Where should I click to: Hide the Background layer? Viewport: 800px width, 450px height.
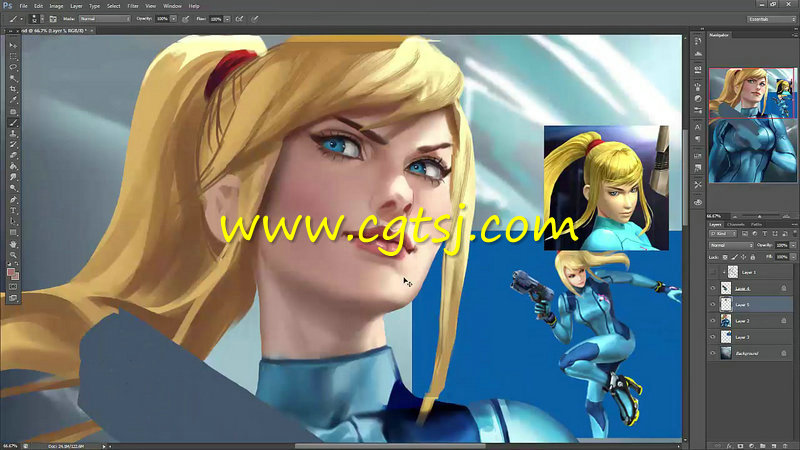tap(713, 353)
